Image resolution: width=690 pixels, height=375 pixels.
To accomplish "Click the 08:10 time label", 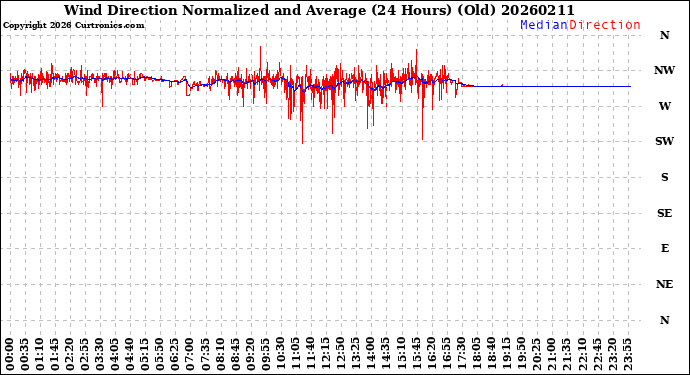I will pyautogui.click(x=220, y=355).
